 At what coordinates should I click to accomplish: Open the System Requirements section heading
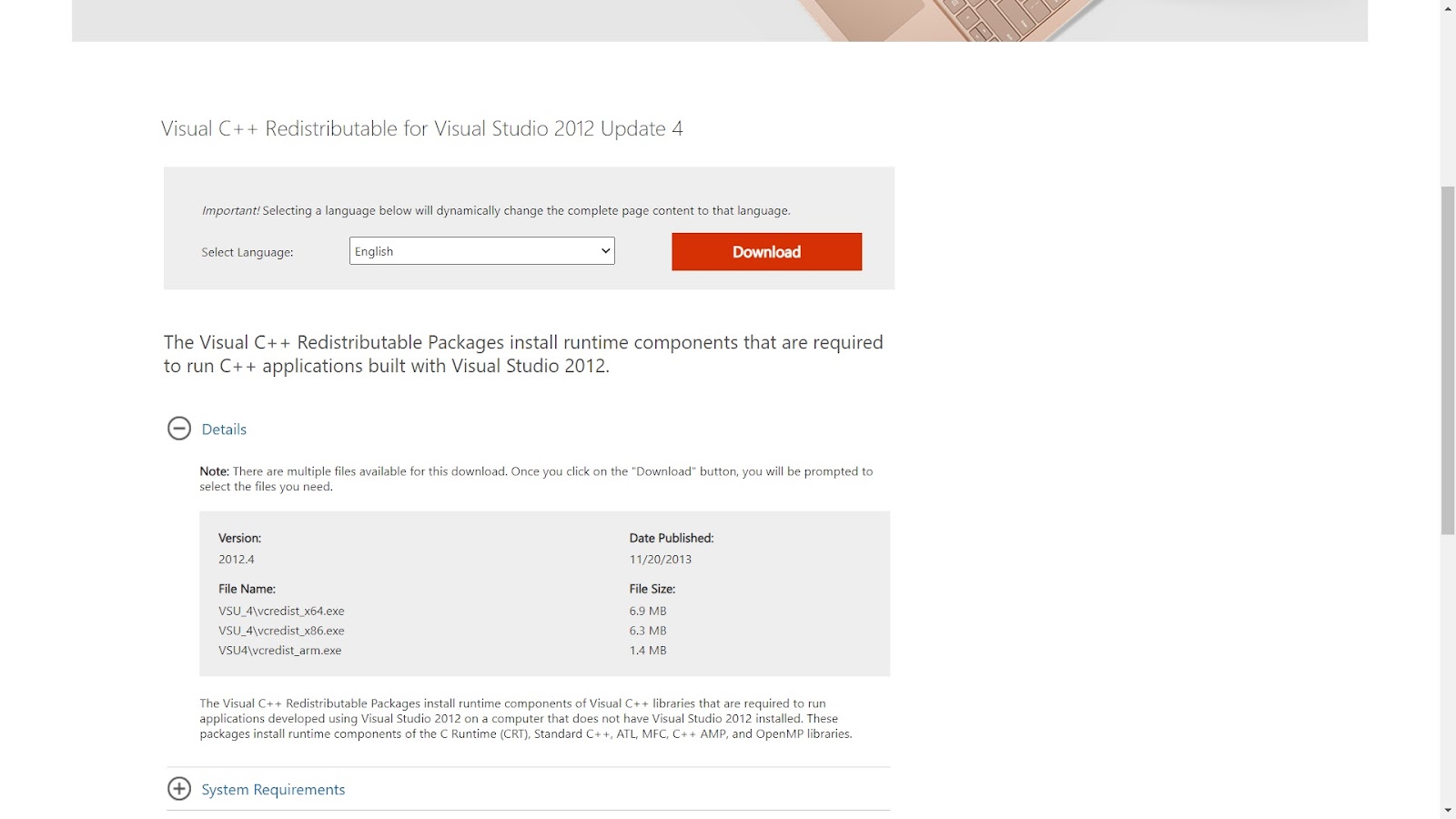coord(273,790)
